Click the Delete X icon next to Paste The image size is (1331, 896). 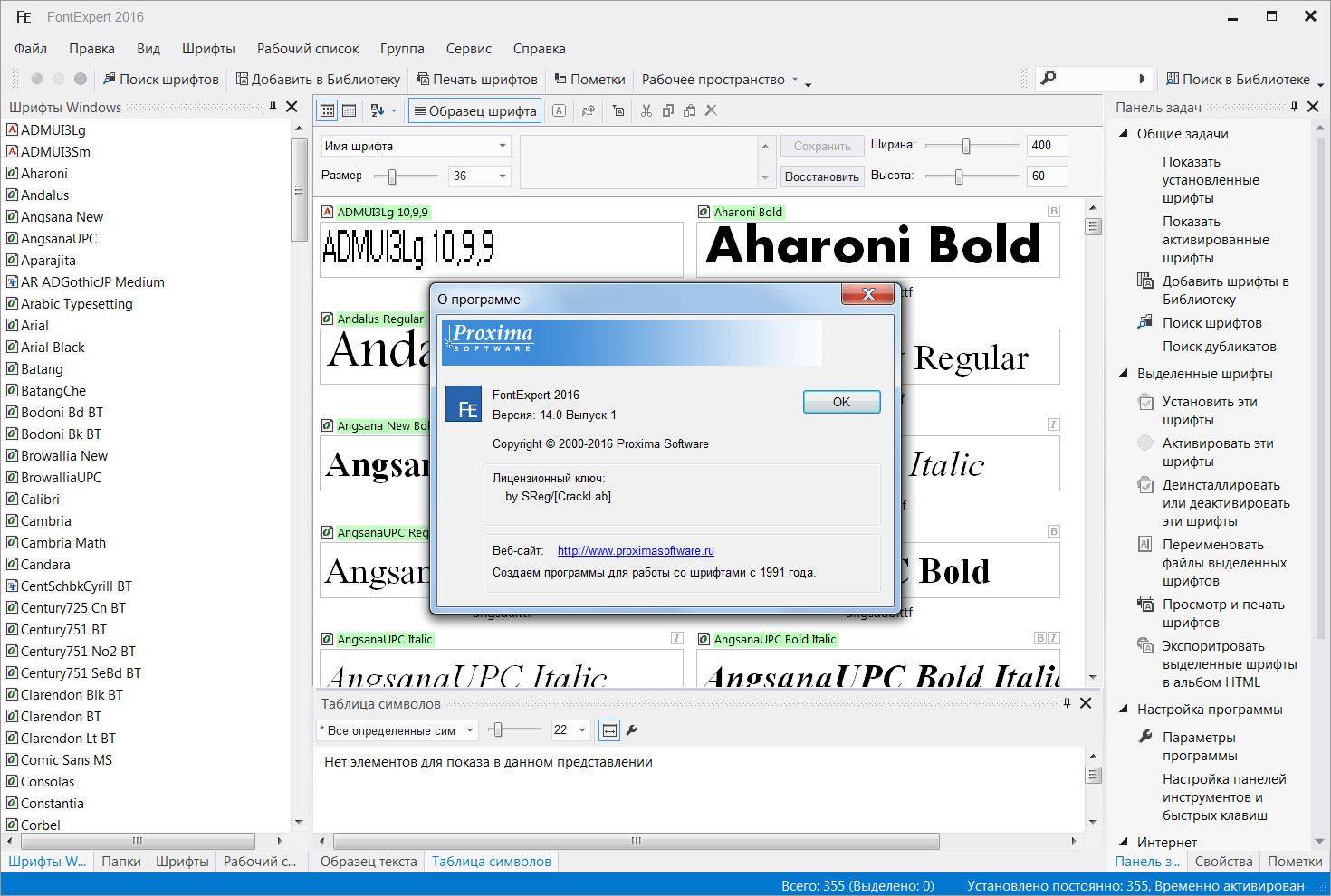(x=711, y=110)
